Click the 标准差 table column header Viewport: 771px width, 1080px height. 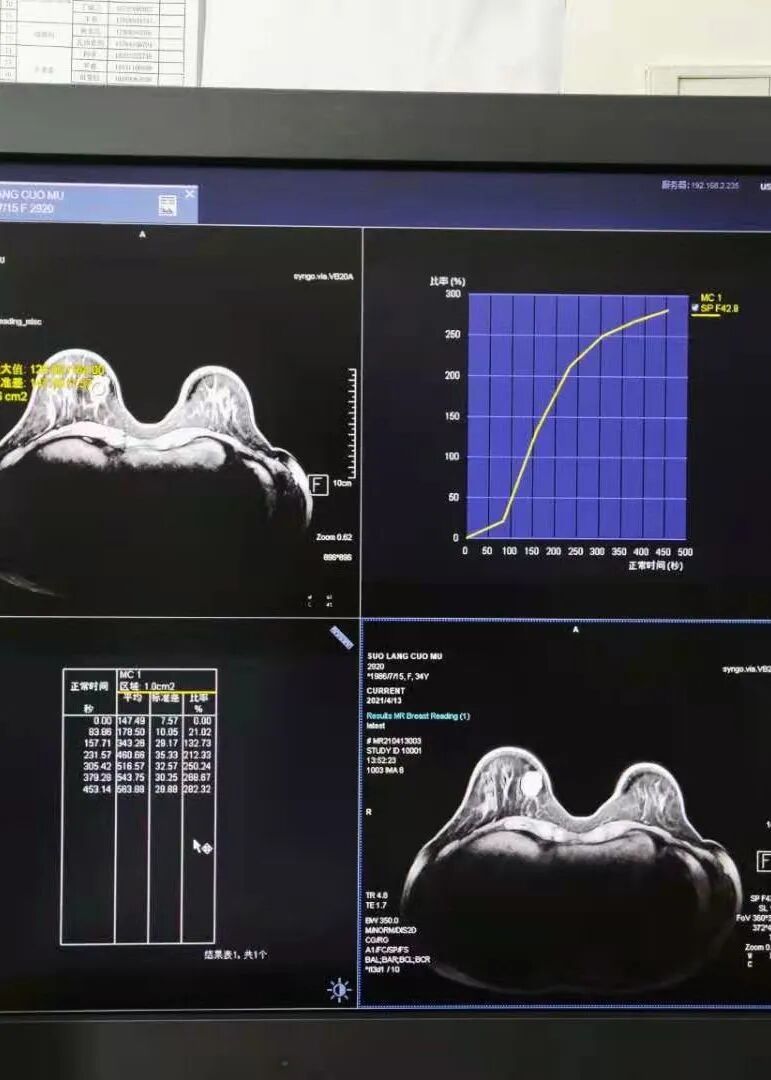[165, 698]
